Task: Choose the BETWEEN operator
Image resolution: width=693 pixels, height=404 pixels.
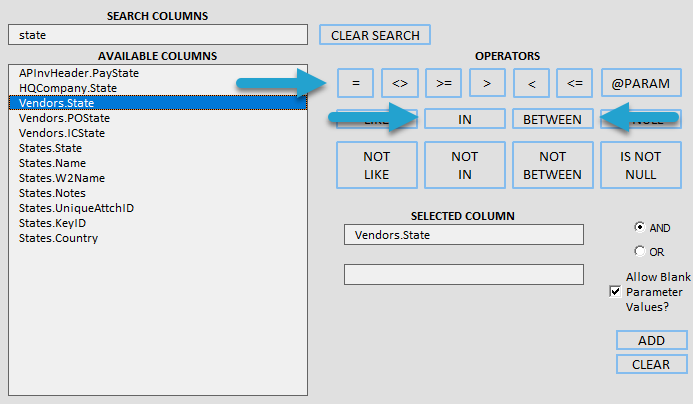Action: (x=552, y=119)
